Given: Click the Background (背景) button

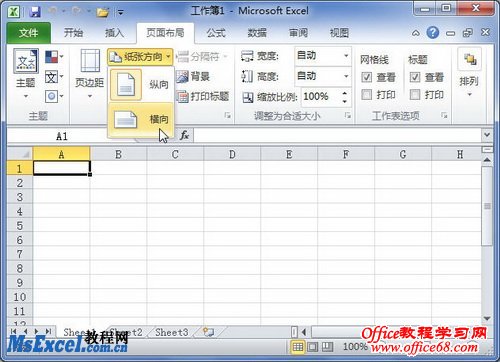Looking at the screenshot, I should click(x=193, y=77).
